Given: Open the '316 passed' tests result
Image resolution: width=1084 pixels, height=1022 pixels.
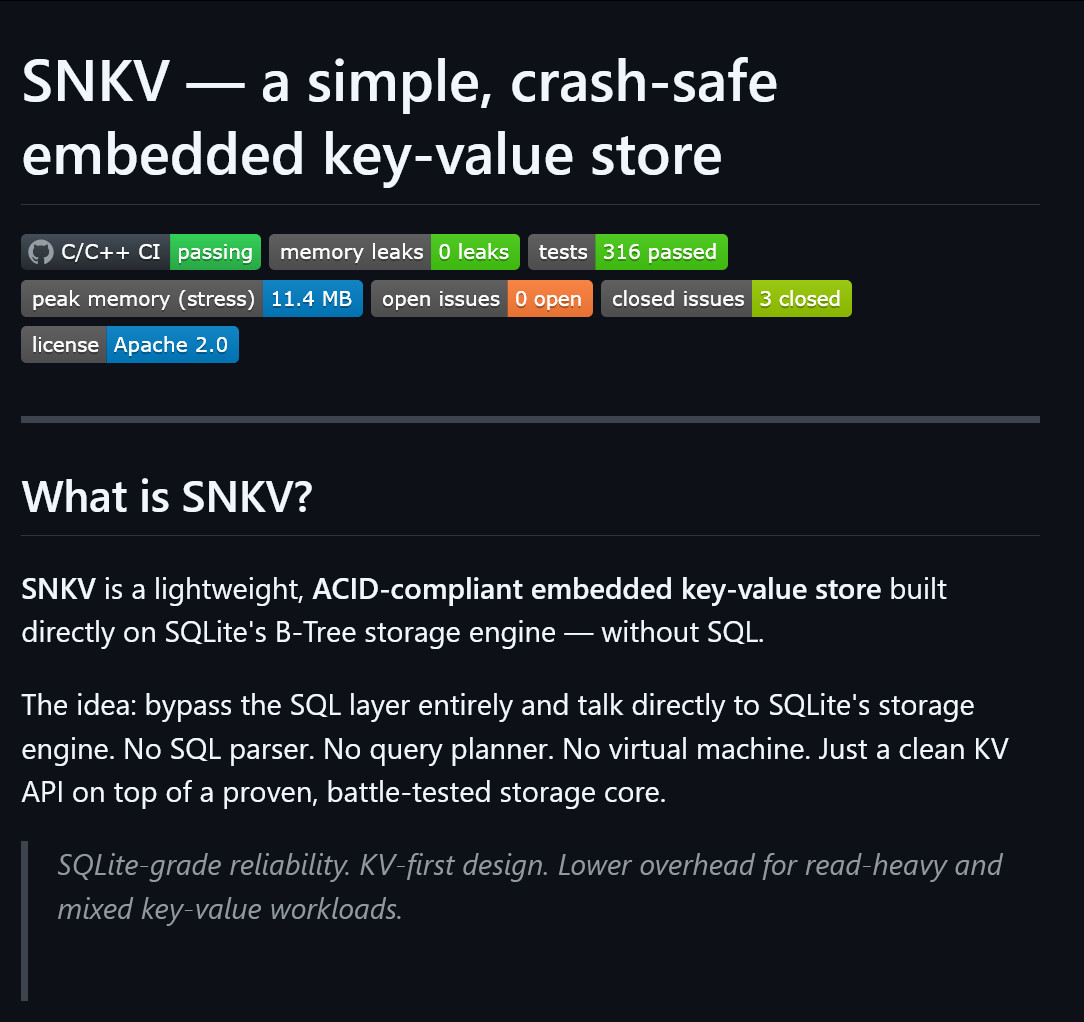Looking at the screenshot, I should (660, 252).
